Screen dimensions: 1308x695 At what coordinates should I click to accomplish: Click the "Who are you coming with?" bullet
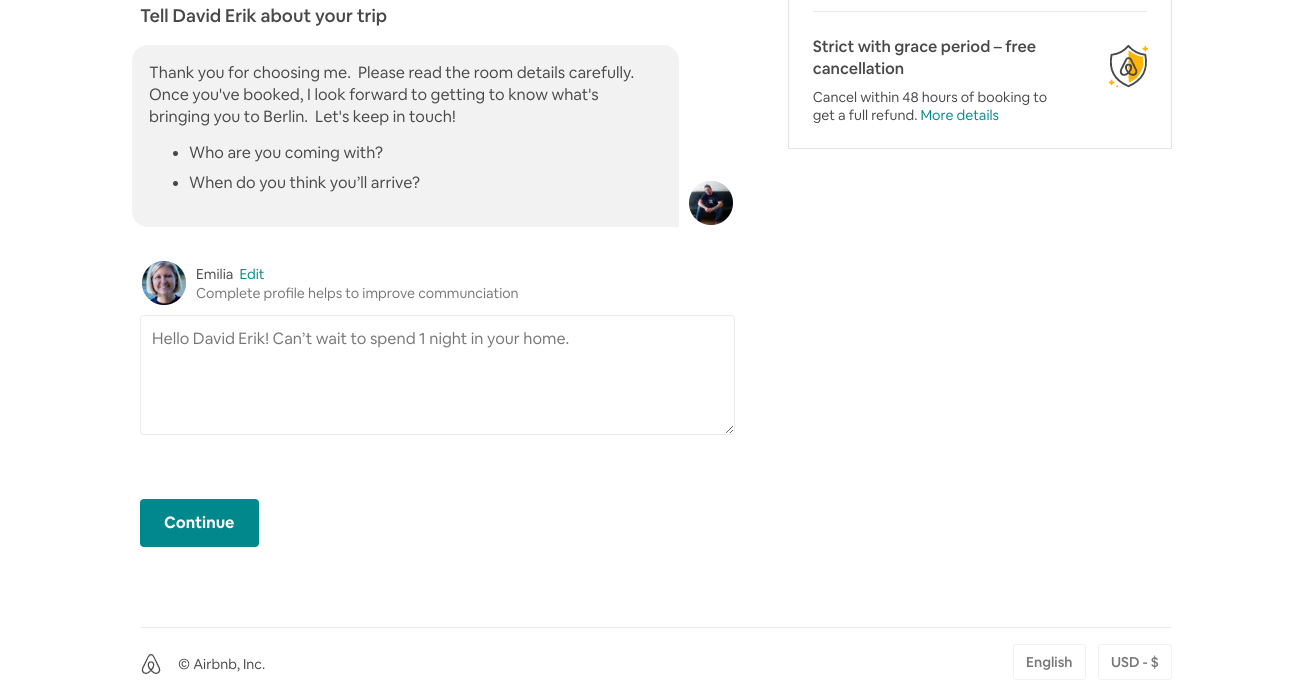pyautogui.click(x=286, y=152)
